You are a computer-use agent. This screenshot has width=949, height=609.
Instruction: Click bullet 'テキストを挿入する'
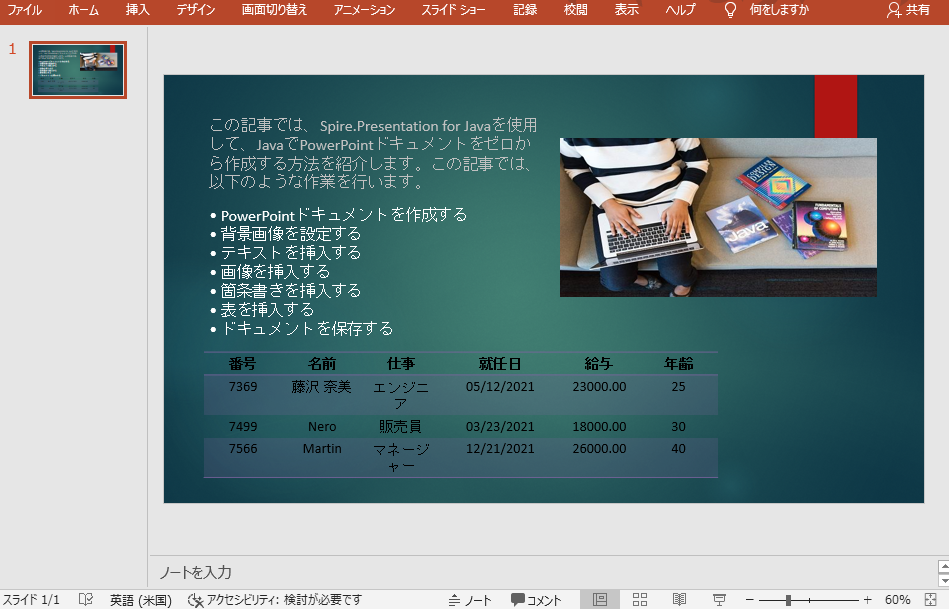click(290, 252)
